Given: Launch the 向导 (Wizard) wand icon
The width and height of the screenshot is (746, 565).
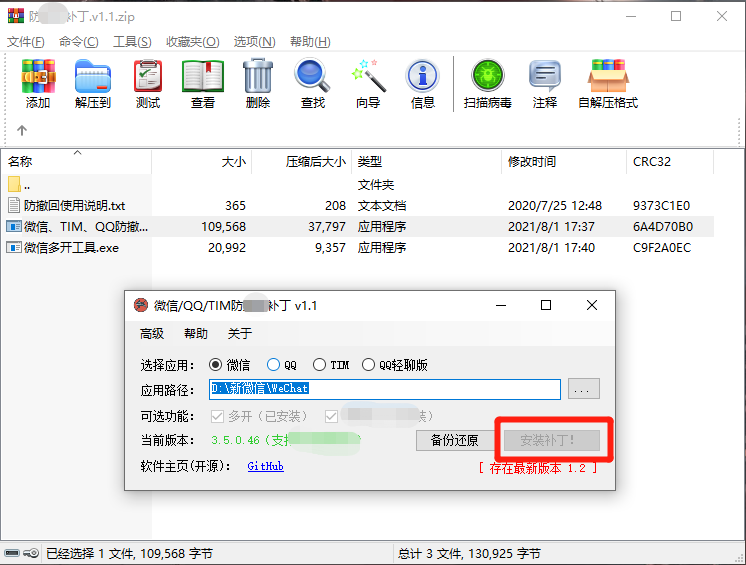Looking at the screenshot, I should (368, 76).
